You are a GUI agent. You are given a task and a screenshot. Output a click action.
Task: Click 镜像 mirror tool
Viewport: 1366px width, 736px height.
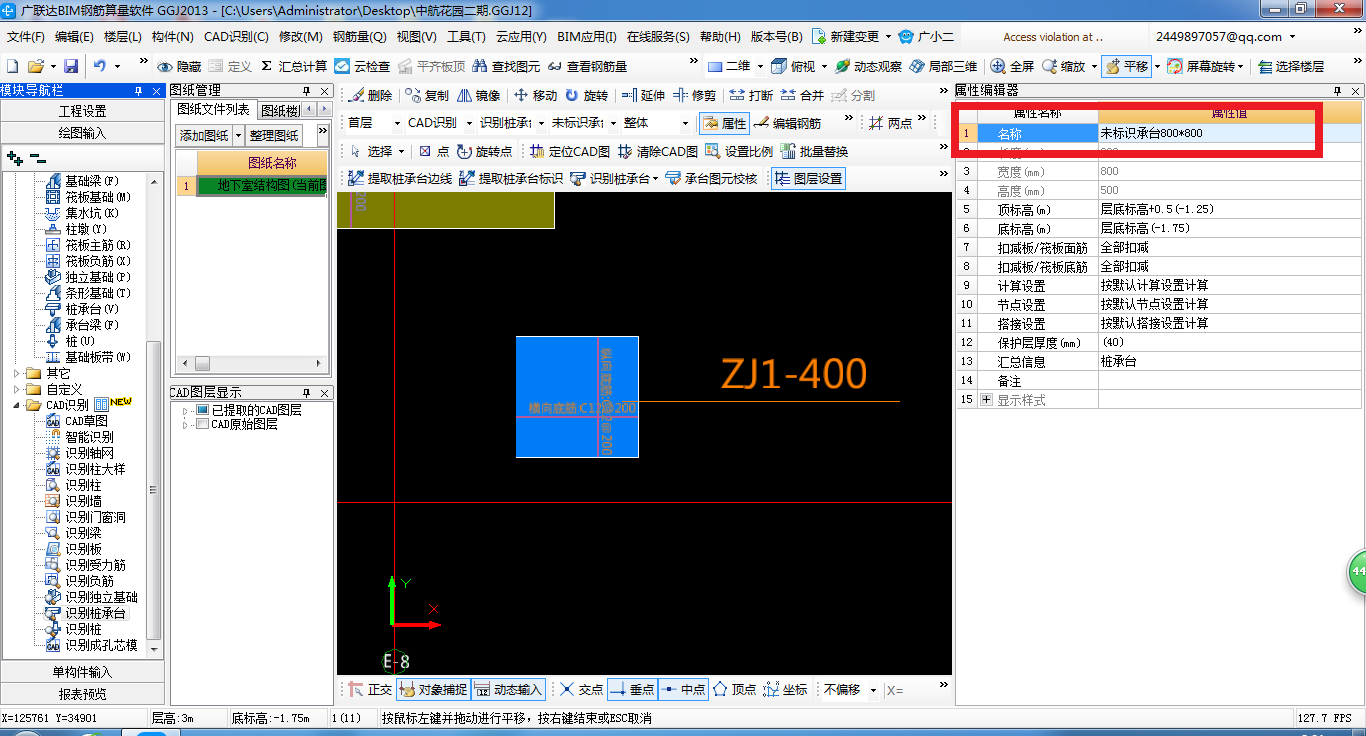pyautogui.click(x=478, y=96)
